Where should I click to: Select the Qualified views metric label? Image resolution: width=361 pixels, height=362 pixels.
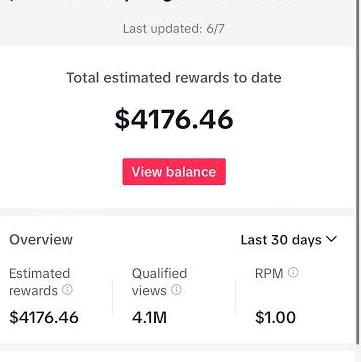[159, 282]
